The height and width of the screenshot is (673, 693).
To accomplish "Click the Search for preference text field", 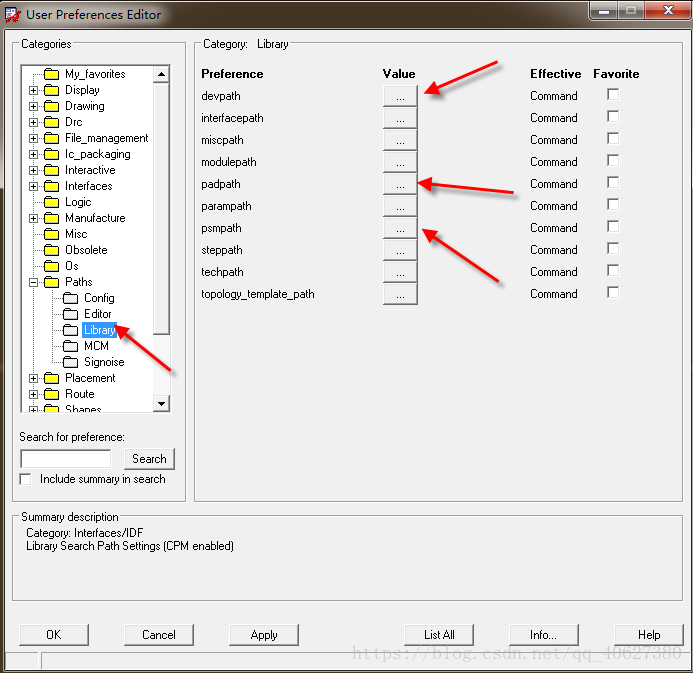I will tap(65, 459).
